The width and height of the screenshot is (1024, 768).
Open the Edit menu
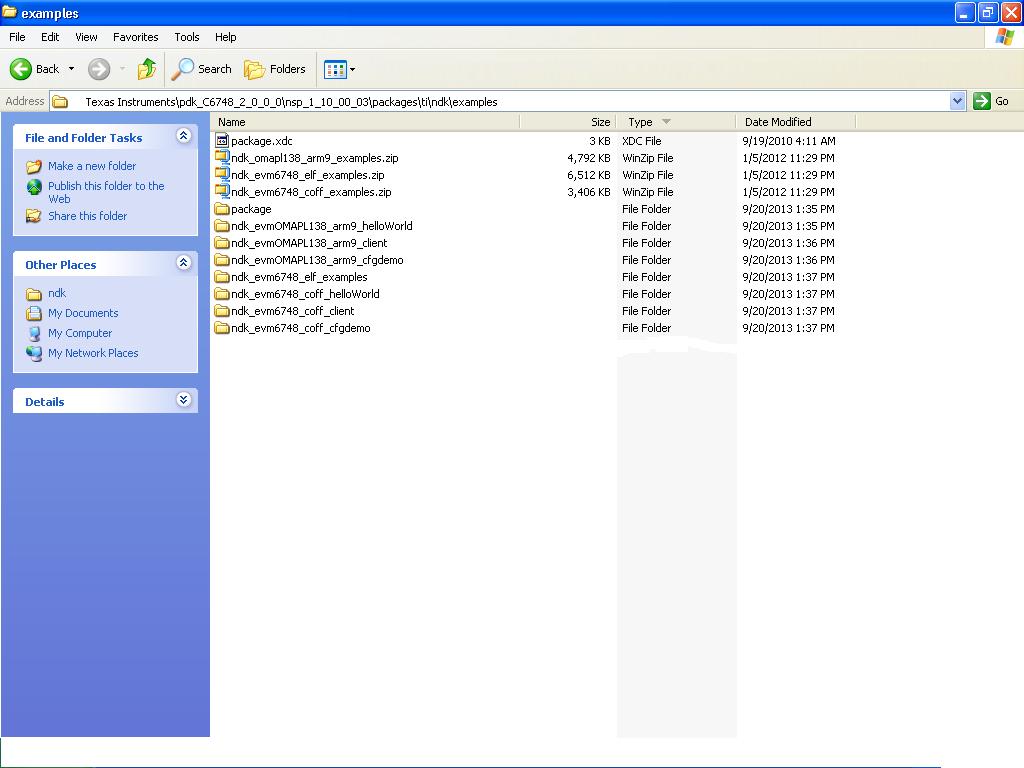coord(50,37)
